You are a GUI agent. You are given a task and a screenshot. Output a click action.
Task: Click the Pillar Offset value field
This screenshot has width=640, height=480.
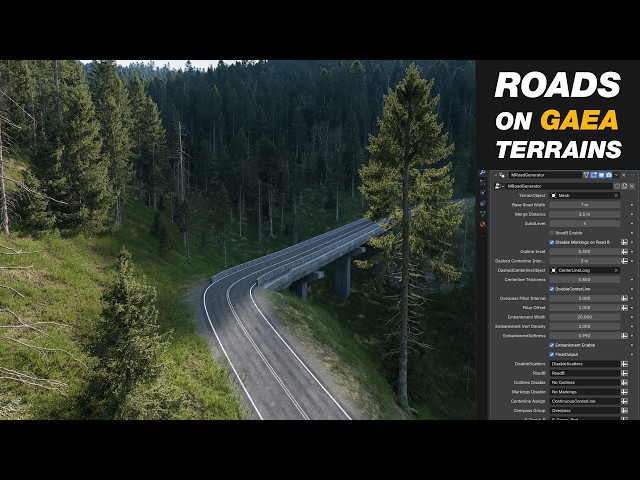pos(584,307)
